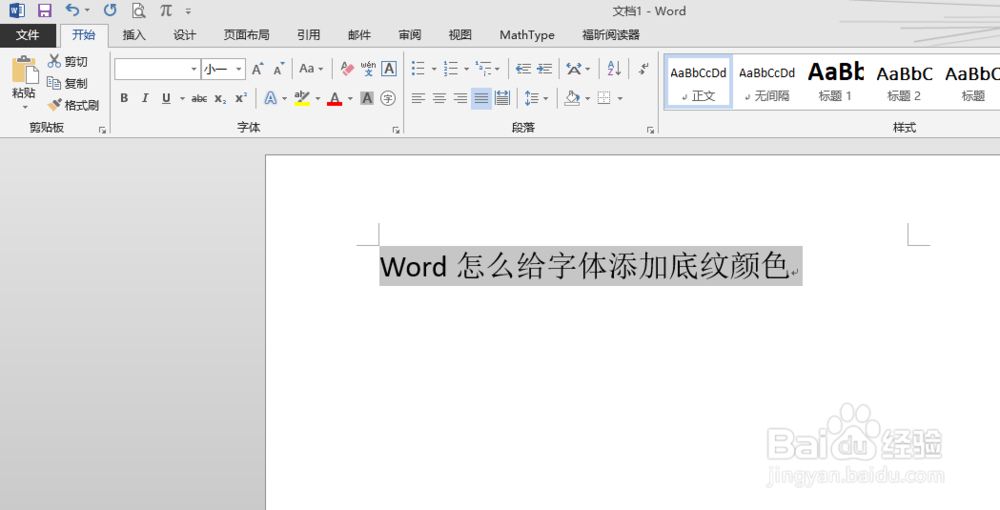Click the Save icon in quick access toolbar
The width and height of the screenshot is (1000, 510).
[45, 10]
